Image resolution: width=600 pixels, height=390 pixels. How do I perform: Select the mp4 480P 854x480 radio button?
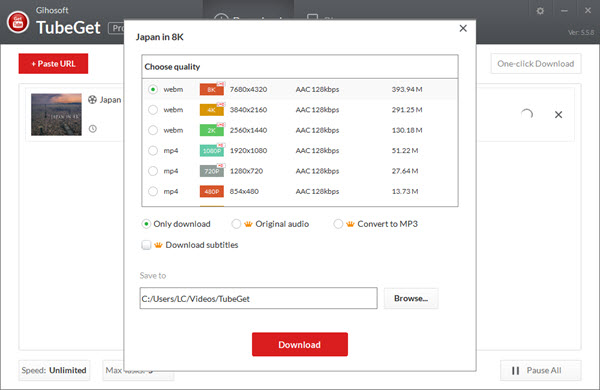(x=153, y=191)
